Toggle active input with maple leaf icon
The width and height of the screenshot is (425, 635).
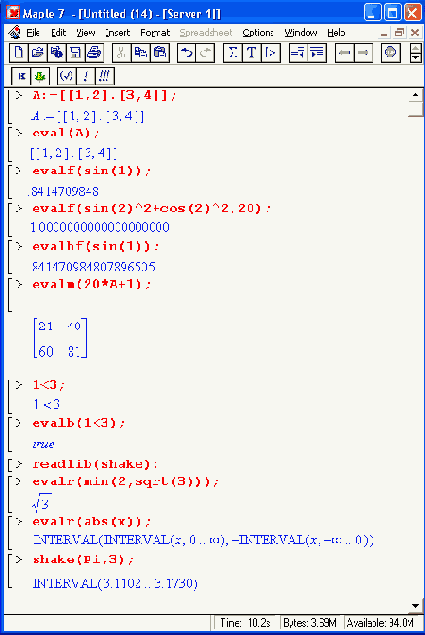click(x=40, y=76)
